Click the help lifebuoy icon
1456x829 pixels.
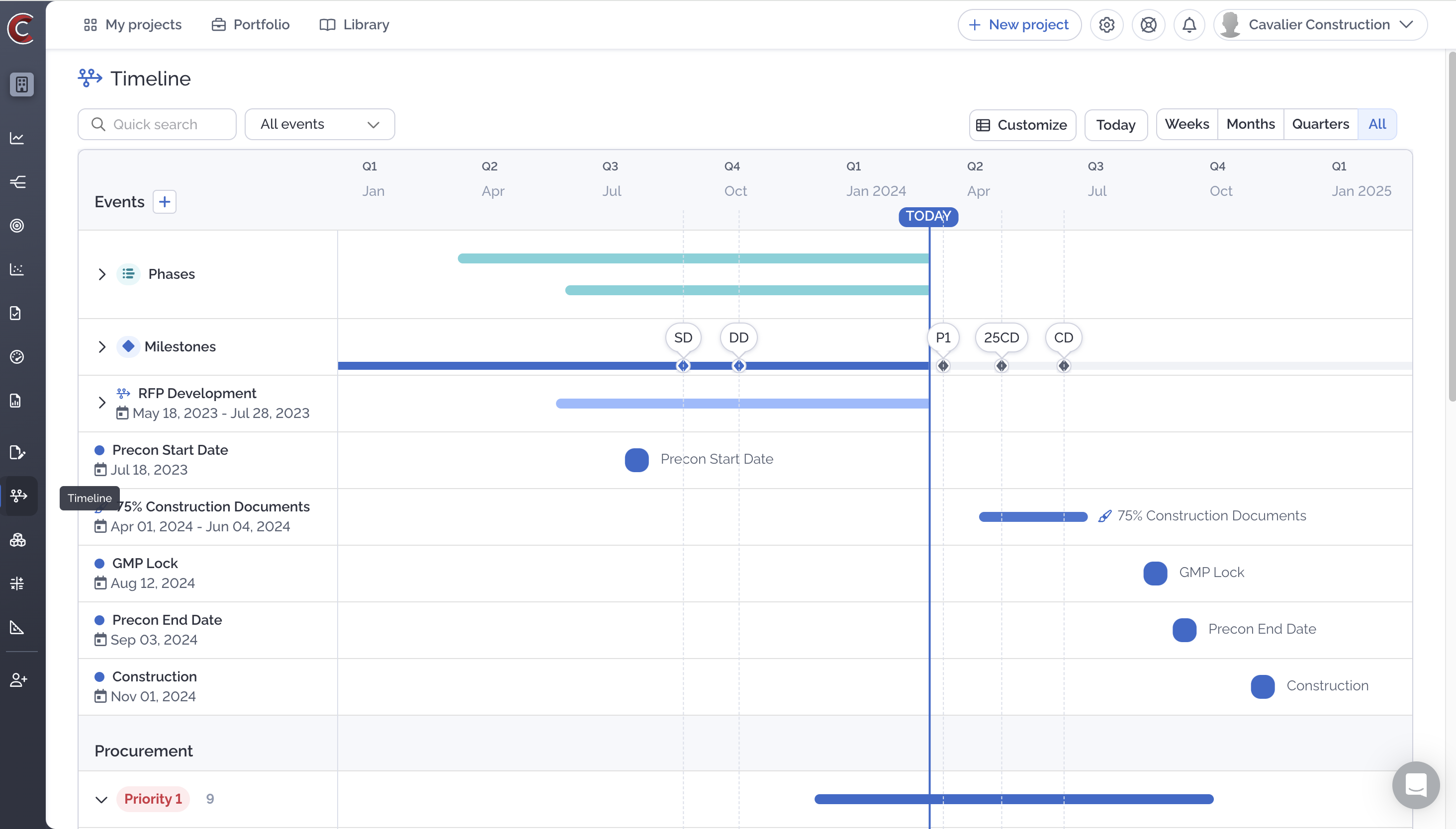(x=1148, y=25)
